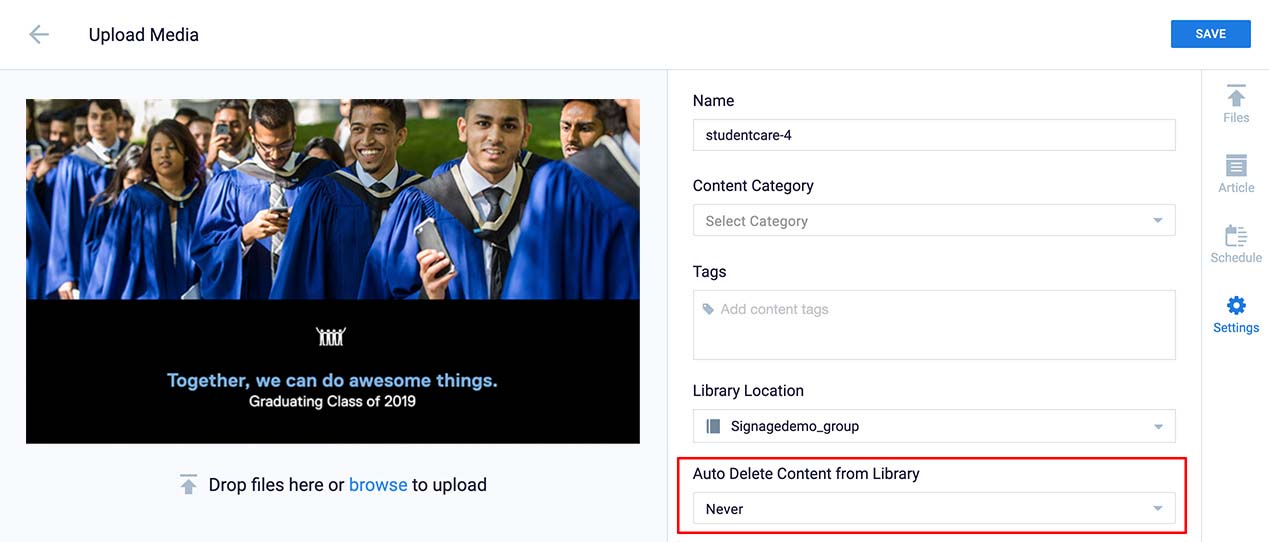Click the Settings gear icon
Screen dimensions: 1269x542
coord(1236,306)
